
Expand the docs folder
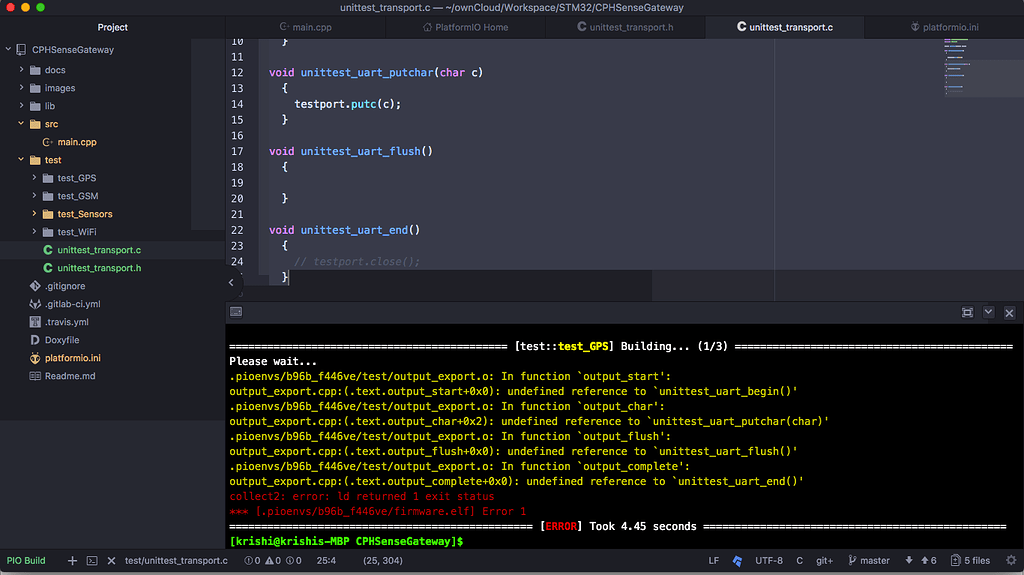(22, 70)
